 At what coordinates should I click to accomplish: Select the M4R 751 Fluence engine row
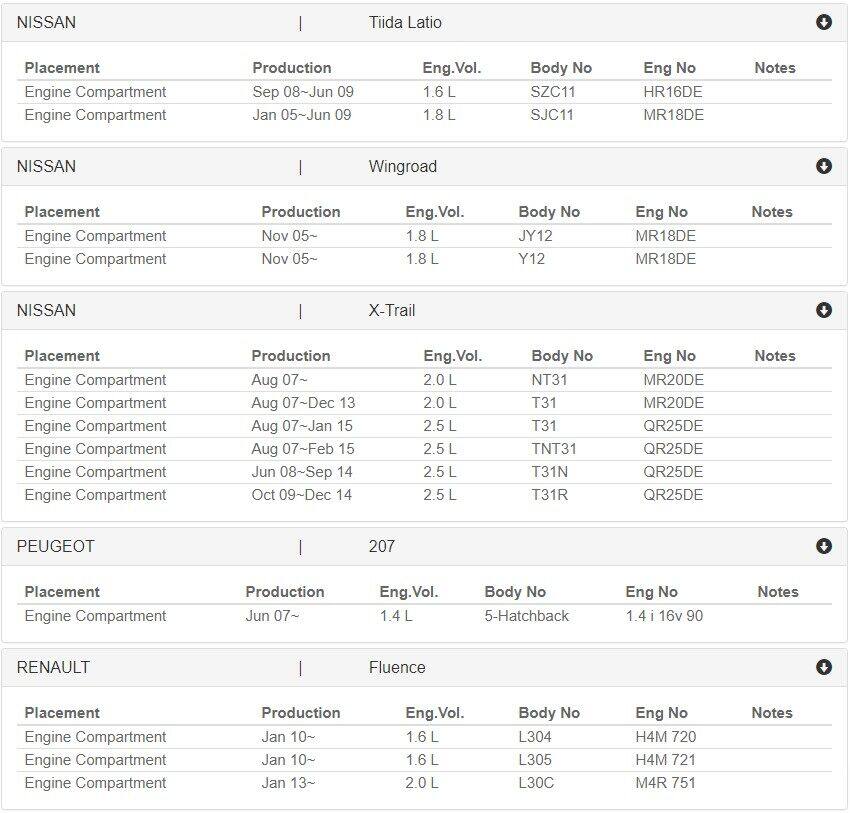(424, 783)
